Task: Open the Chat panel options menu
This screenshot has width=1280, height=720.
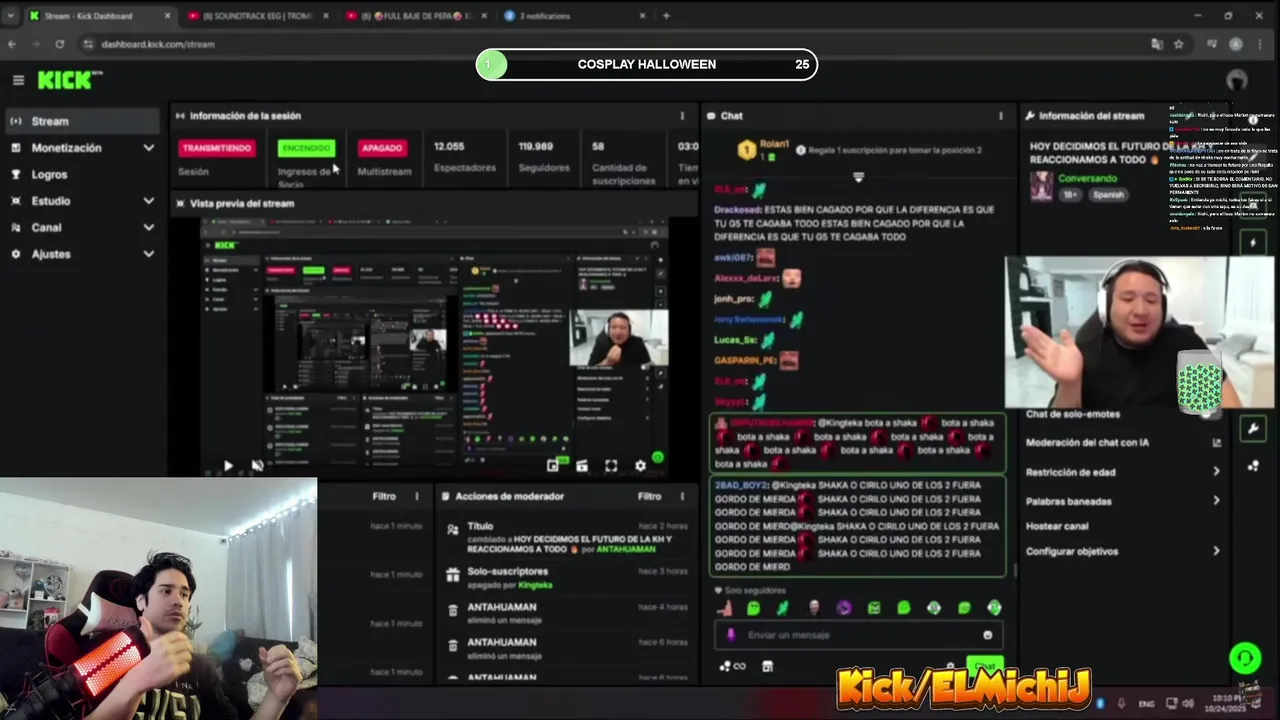Action: (1000, 116)
